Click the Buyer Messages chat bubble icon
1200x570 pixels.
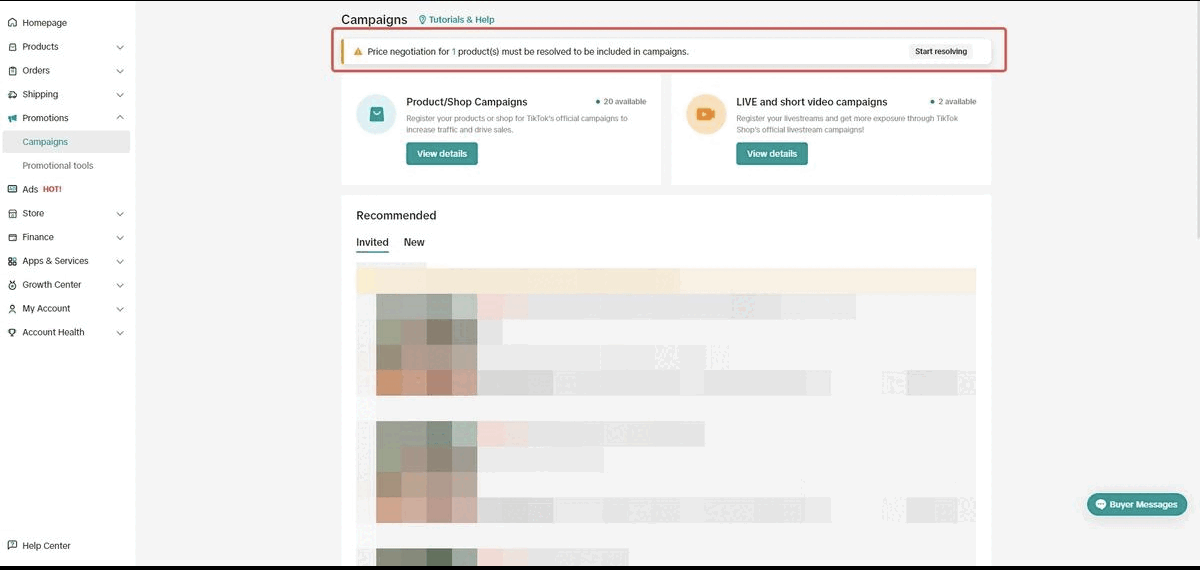[1101, 505]
